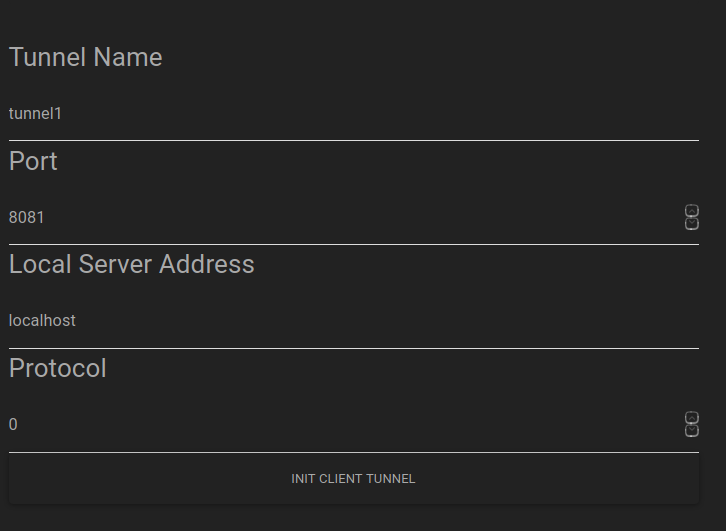Screen dimensions: 726x531
Task: Select the Local Server Address input
Action: point(300,321)
